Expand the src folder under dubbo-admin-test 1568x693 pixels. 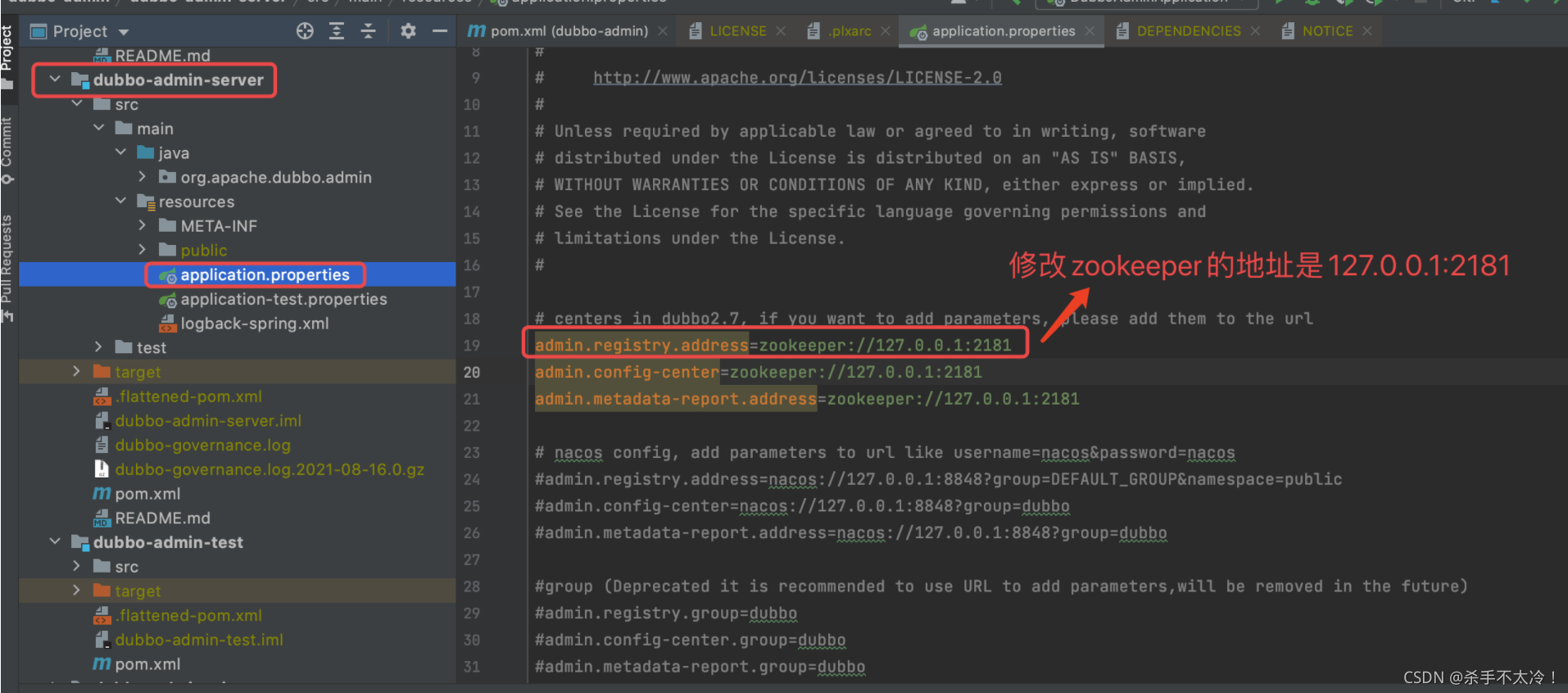[77, 566]
